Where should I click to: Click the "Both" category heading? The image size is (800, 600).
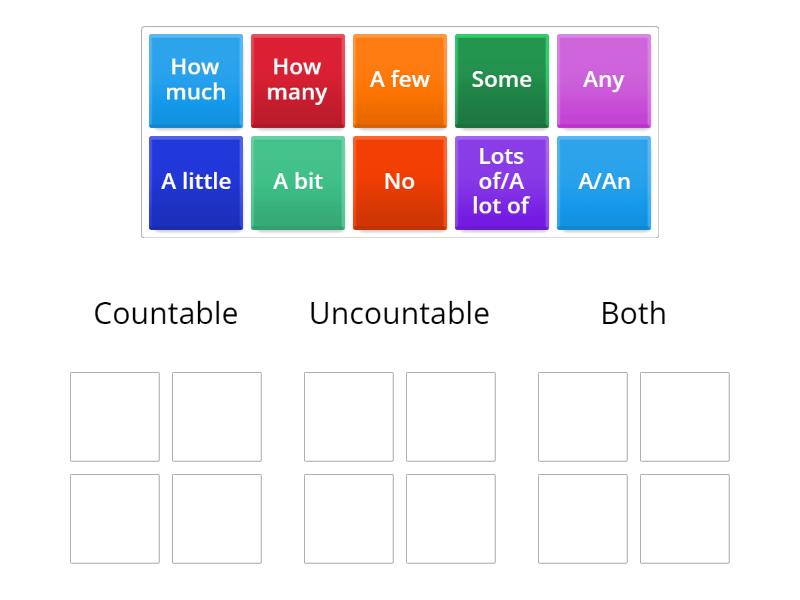tap(632, 313)
